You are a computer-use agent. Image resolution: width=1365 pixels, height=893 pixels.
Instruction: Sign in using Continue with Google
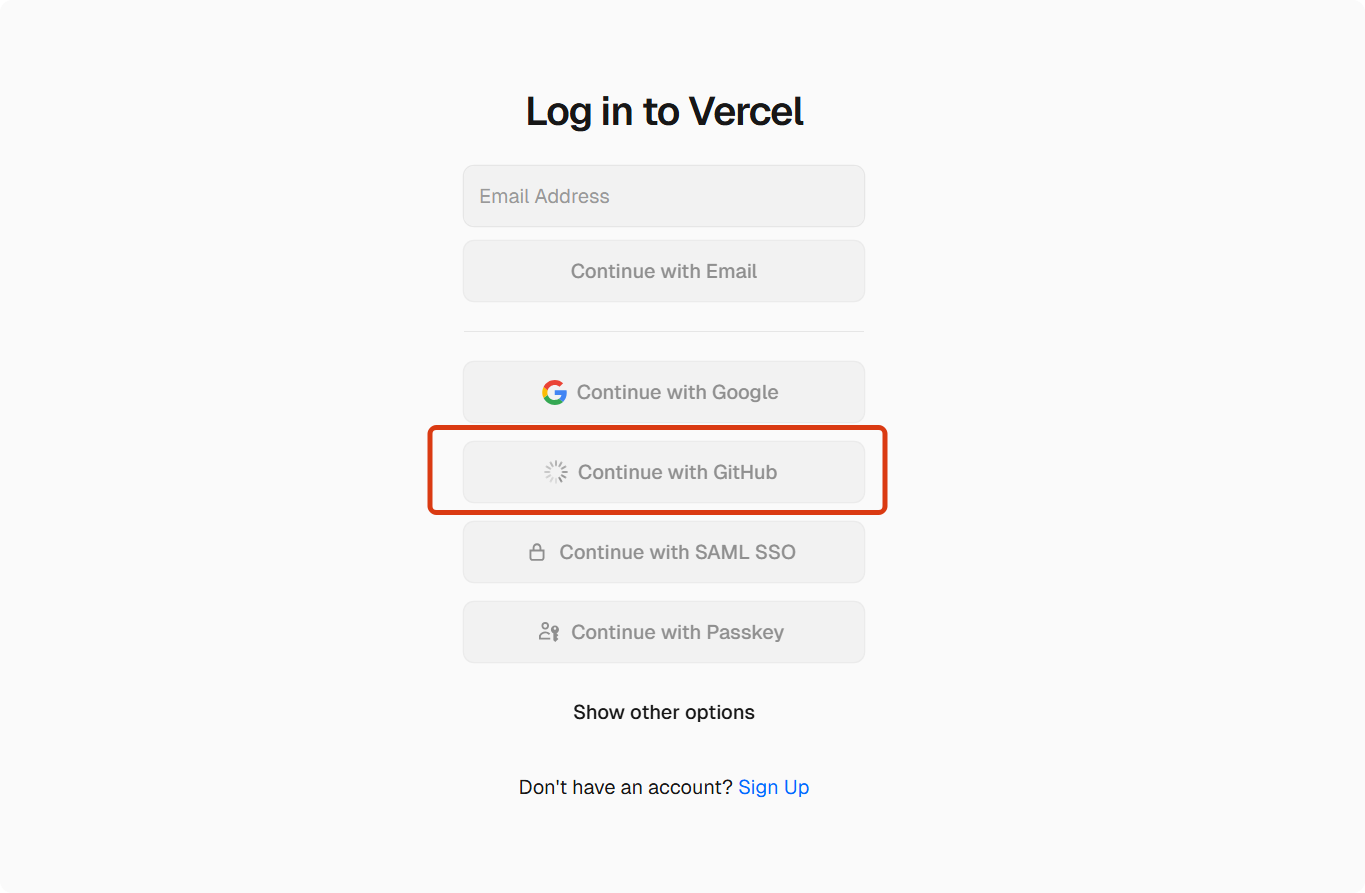point(664,392)
